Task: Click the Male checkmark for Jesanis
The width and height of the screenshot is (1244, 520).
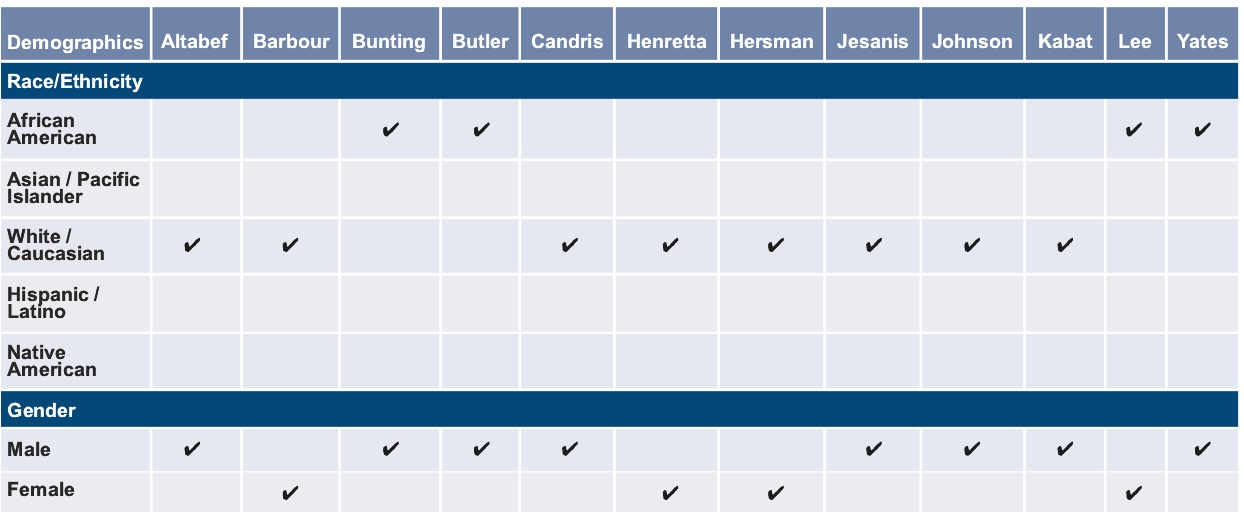Action: (x=873, y=450)
